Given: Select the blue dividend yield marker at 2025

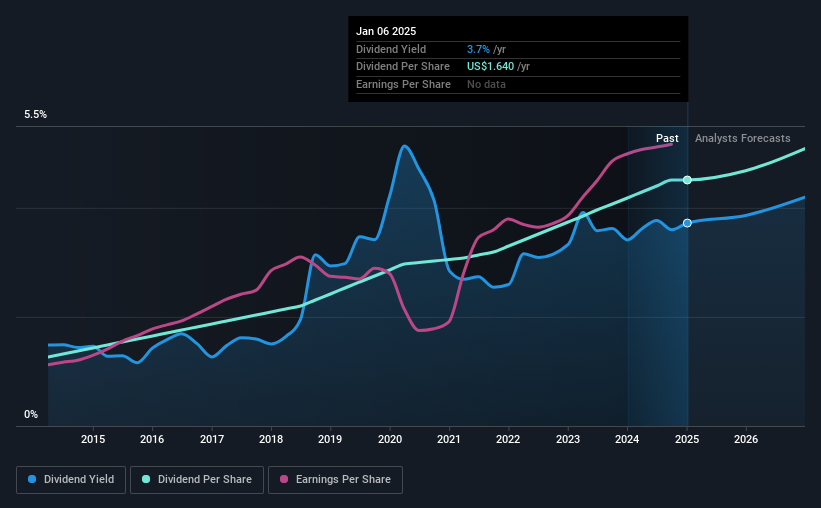Looking at the screenshot, I should click(687, 223).
